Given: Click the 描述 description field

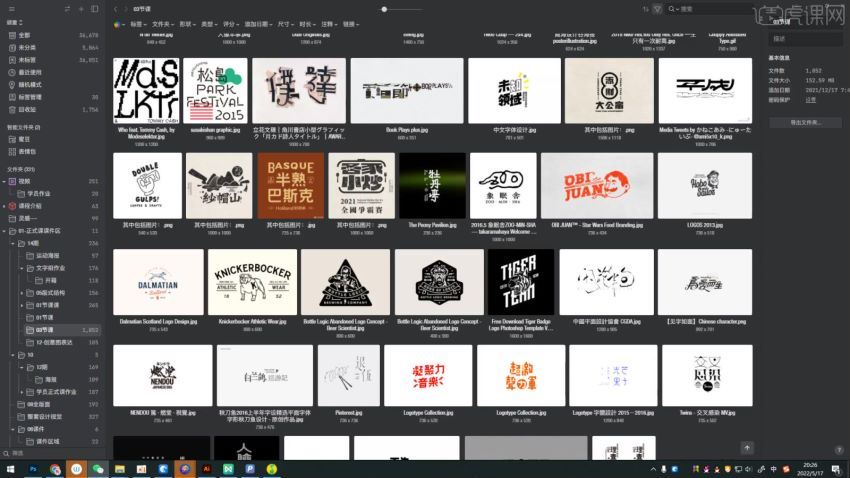Looking at the screenshot, I should (806, 39).
